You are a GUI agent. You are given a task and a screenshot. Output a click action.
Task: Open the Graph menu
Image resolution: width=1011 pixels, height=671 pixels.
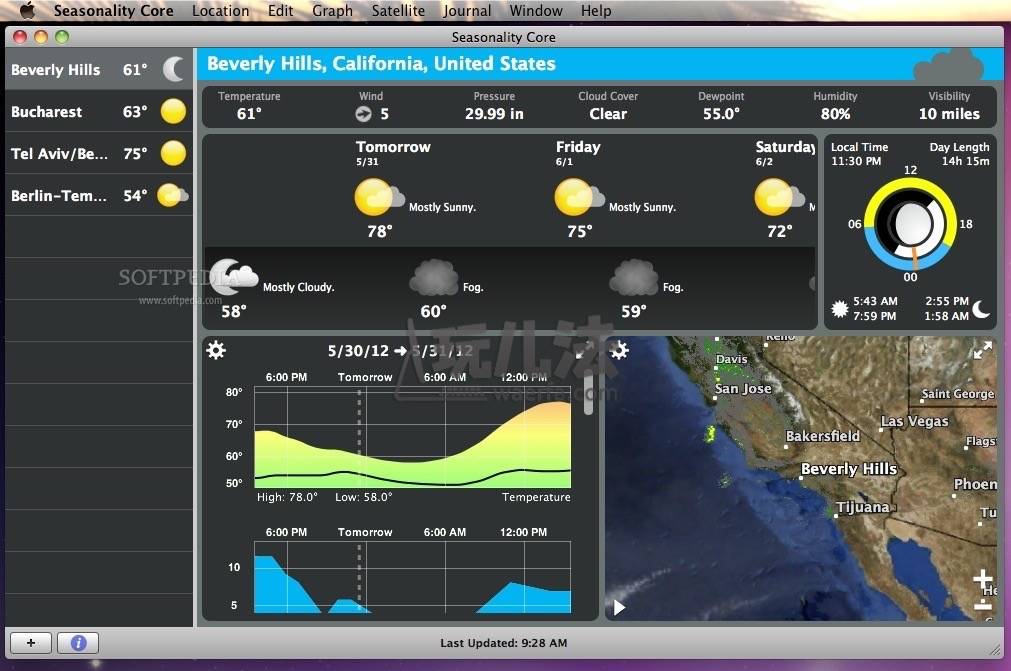point(332,11)
